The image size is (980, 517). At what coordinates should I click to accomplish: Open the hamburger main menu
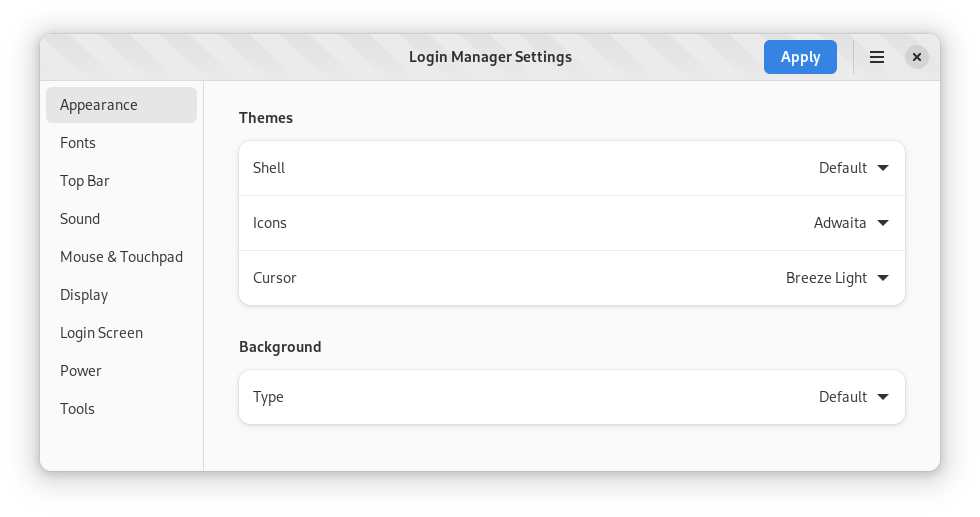pos(876,57)
